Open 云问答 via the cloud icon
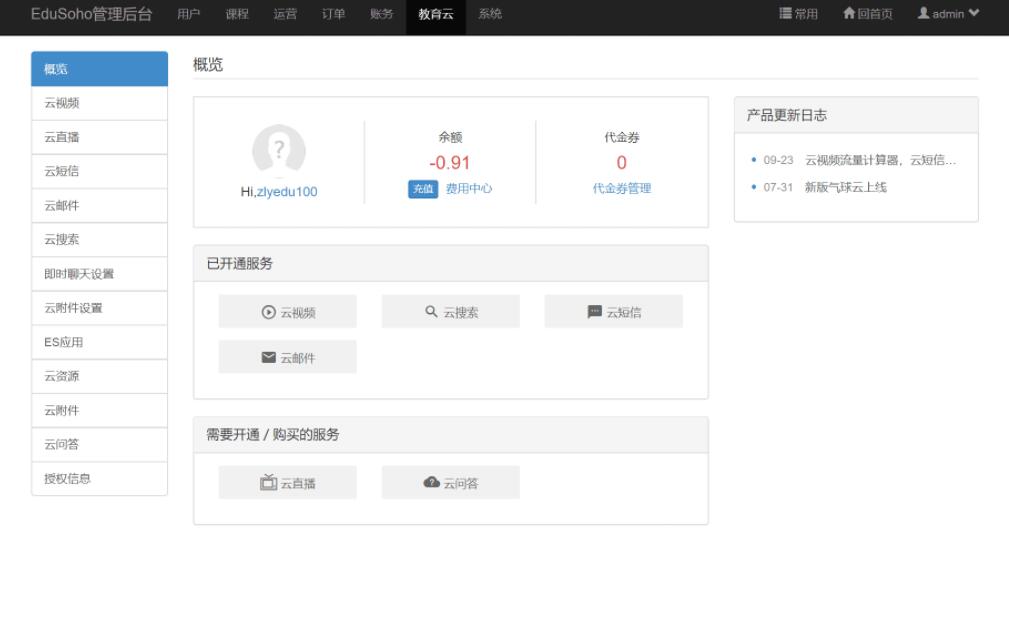The height and width of the screenshot is (637, 1009). point(429,481)
